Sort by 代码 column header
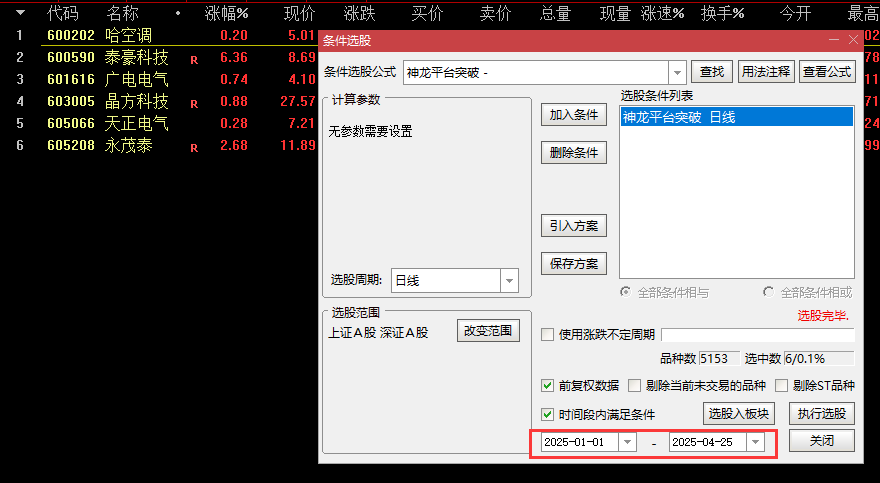Screen dimensions: 880x483 point(63,12)
